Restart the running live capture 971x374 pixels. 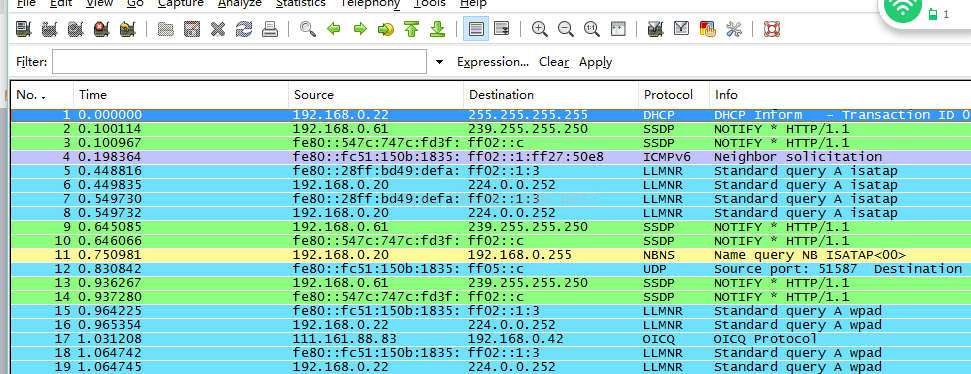[x=128, y=29]
